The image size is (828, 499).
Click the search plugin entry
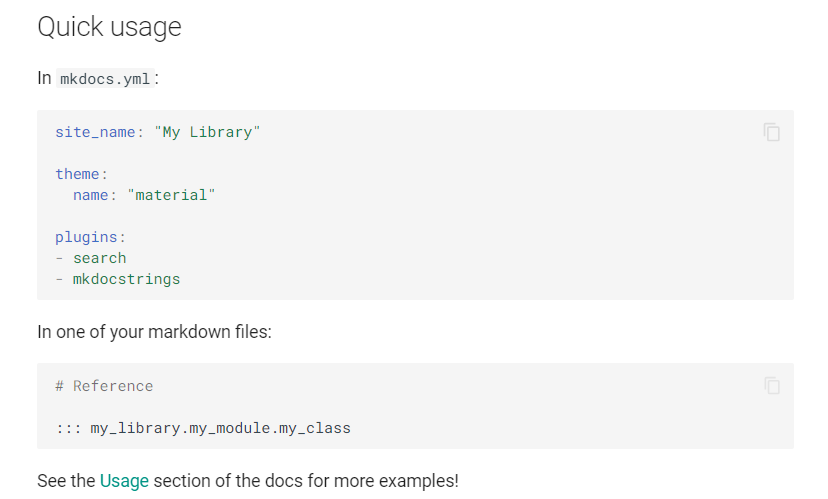100,258
